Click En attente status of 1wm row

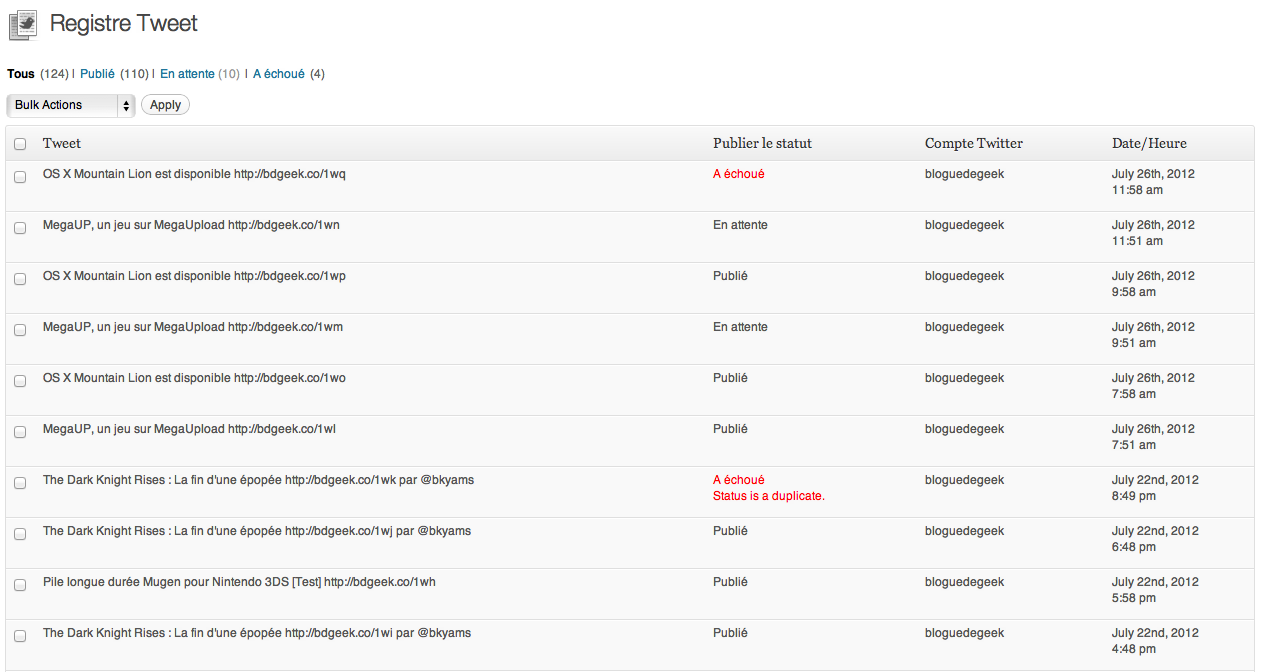740,327
